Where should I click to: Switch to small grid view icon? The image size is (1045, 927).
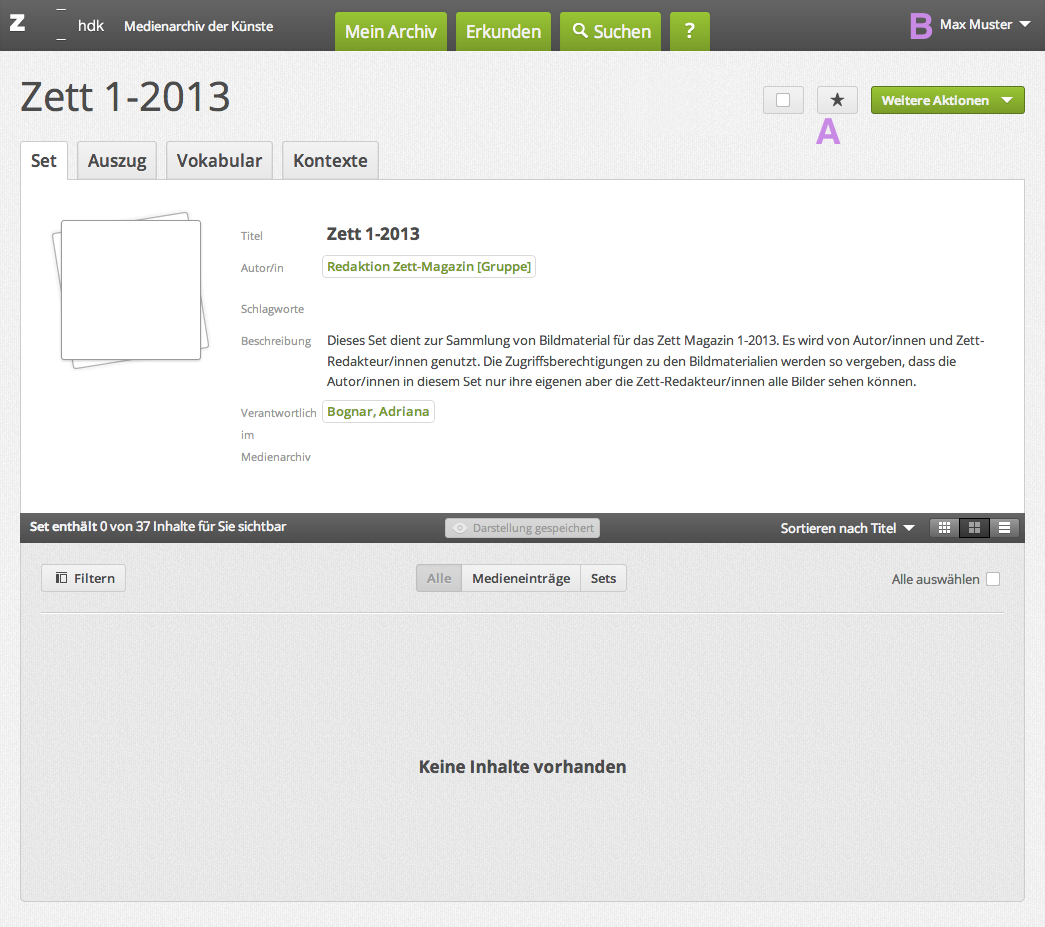click(x=944, y=528)
